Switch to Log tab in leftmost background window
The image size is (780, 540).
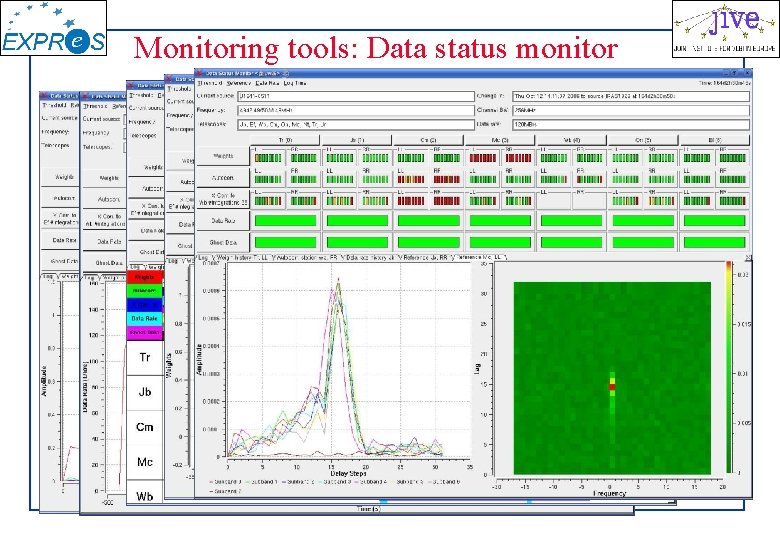[x=49, y=276]
